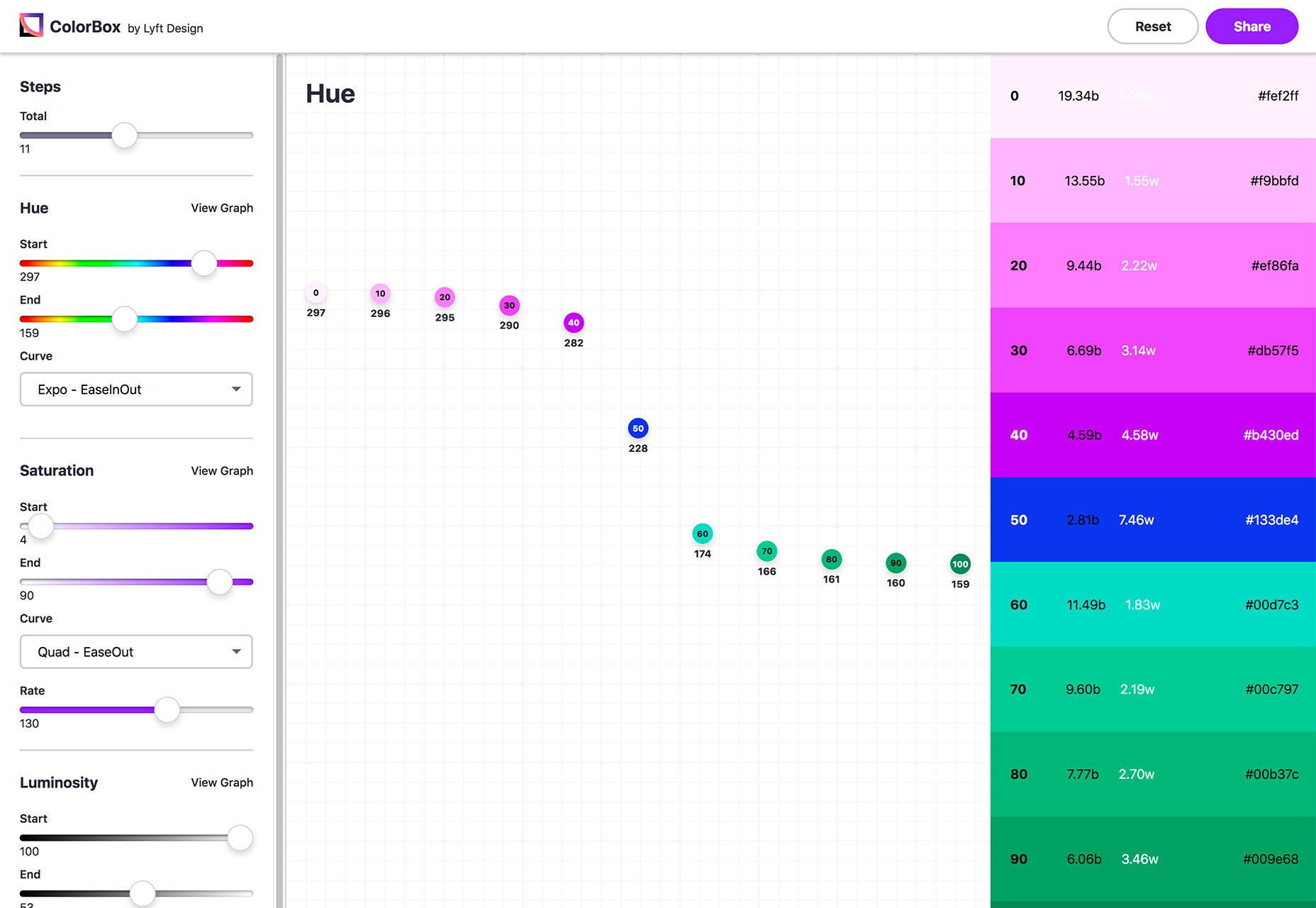Image resolution: width=1316 pixels, height=908 pixels.
Task: Select hue graph point 100
Action: pyautogui.click(x=960, y=564)
